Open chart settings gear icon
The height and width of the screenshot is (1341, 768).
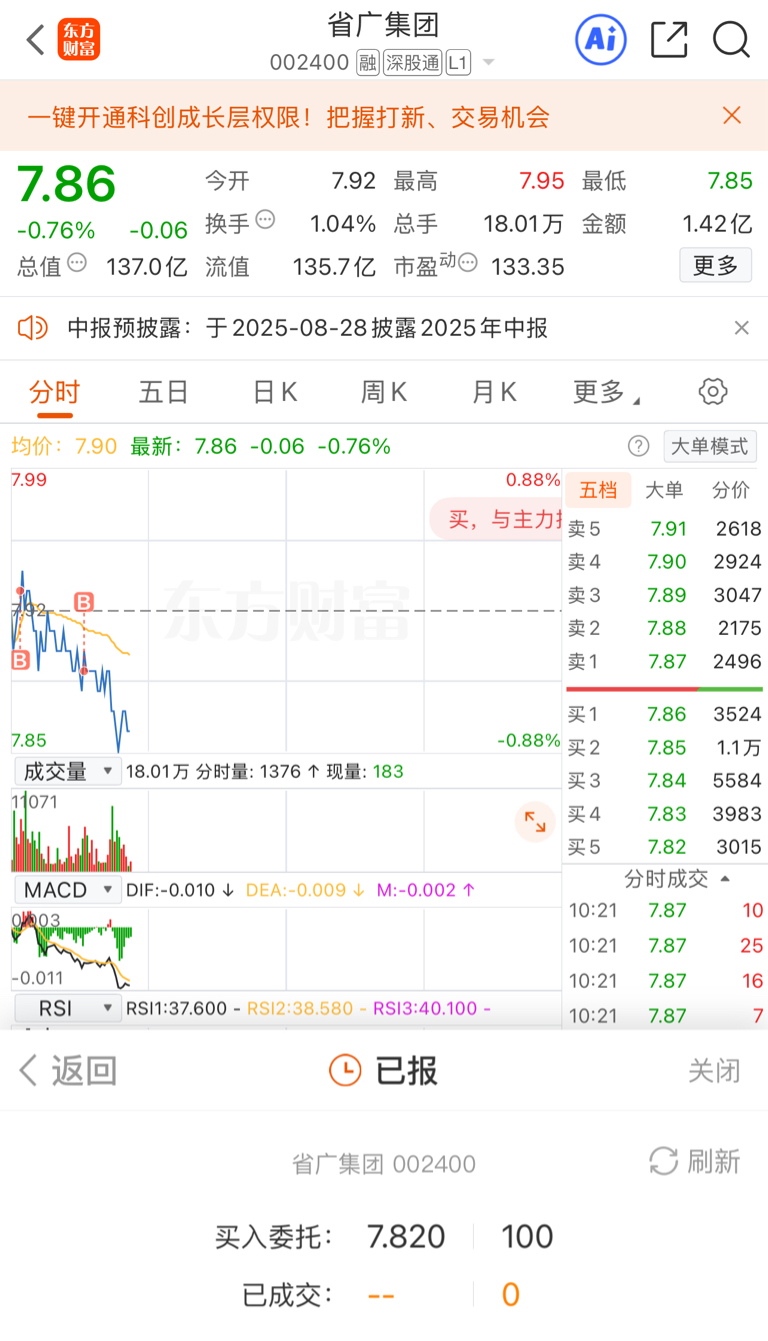pyautogui.click(x=713, y=391)
